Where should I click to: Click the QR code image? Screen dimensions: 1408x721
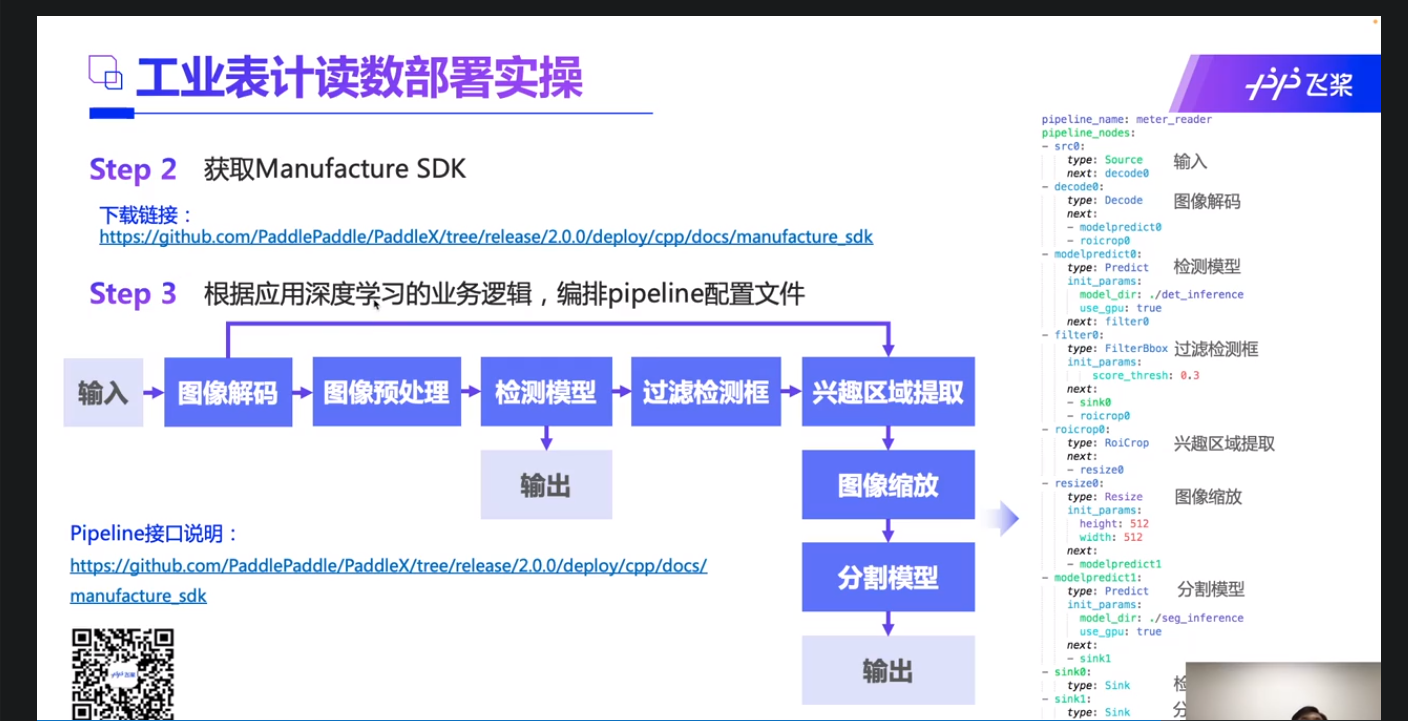[x=123, y=673]
